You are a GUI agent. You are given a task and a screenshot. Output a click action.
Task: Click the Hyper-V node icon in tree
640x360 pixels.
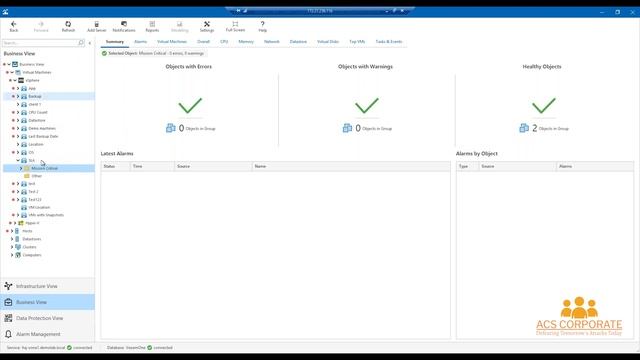(x=21, y=223)
